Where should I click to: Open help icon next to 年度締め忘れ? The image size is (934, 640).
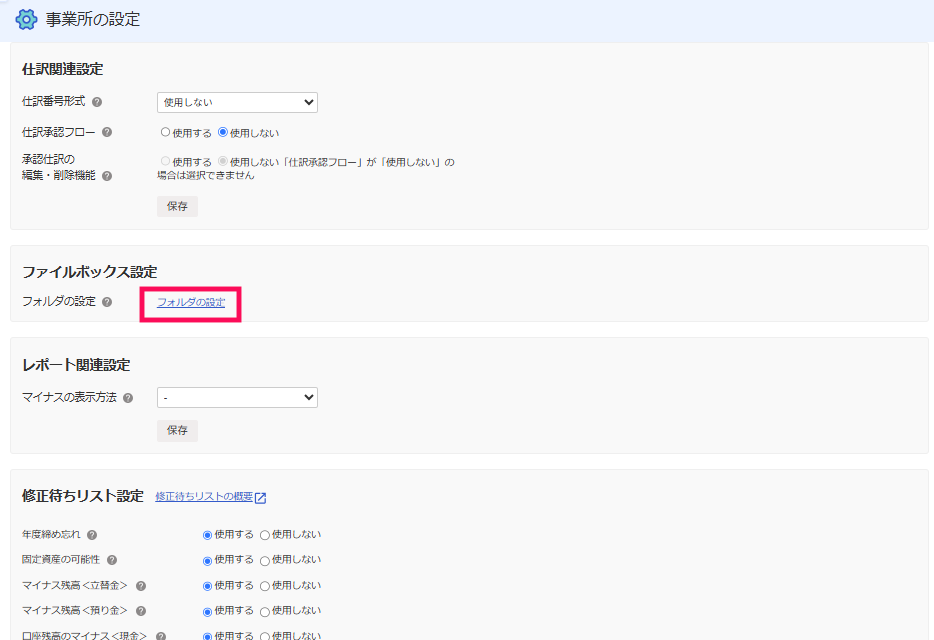tap(92, 535)
